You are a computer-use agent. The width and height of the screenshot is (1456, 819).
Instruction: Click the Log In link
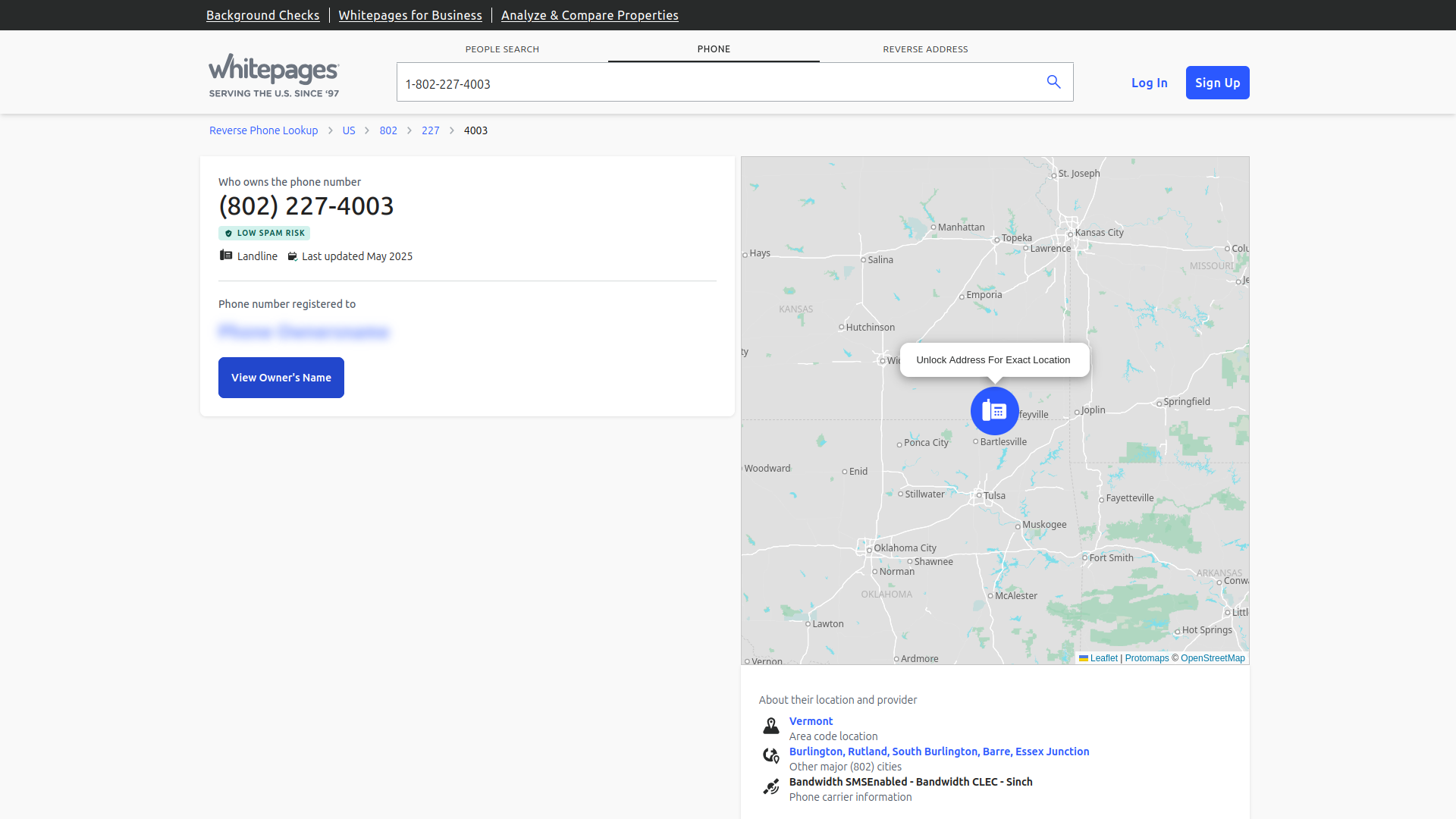(1149, 83)
